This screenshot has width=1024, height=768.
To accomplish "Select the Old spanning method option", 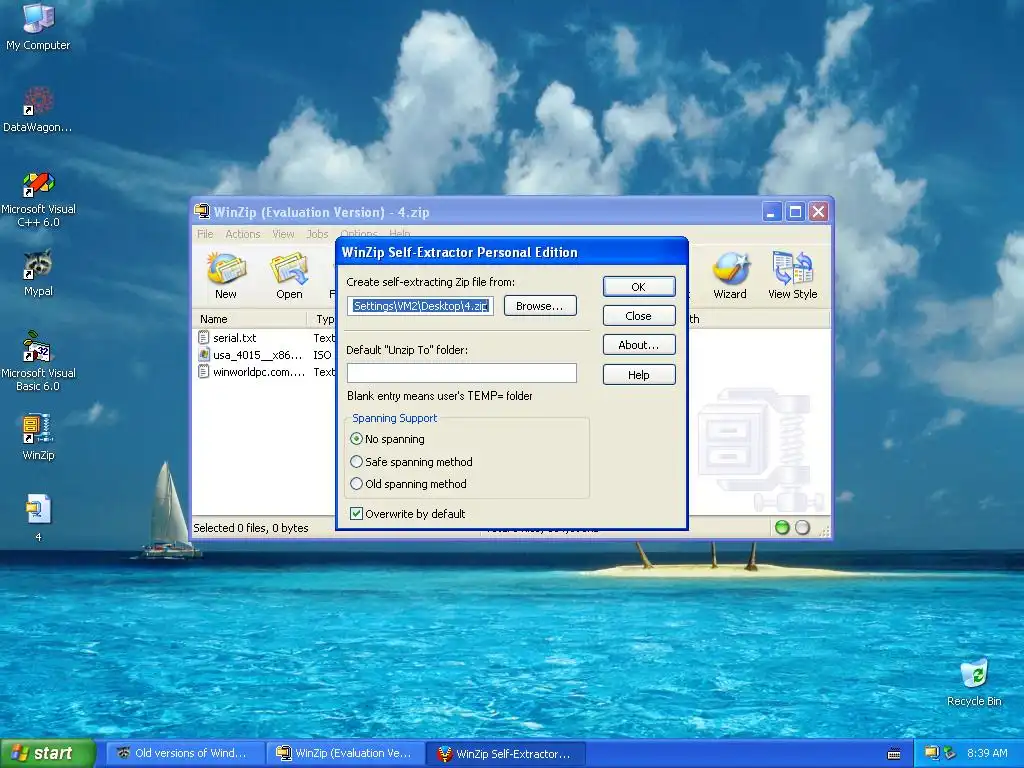I will coord(357,484).
